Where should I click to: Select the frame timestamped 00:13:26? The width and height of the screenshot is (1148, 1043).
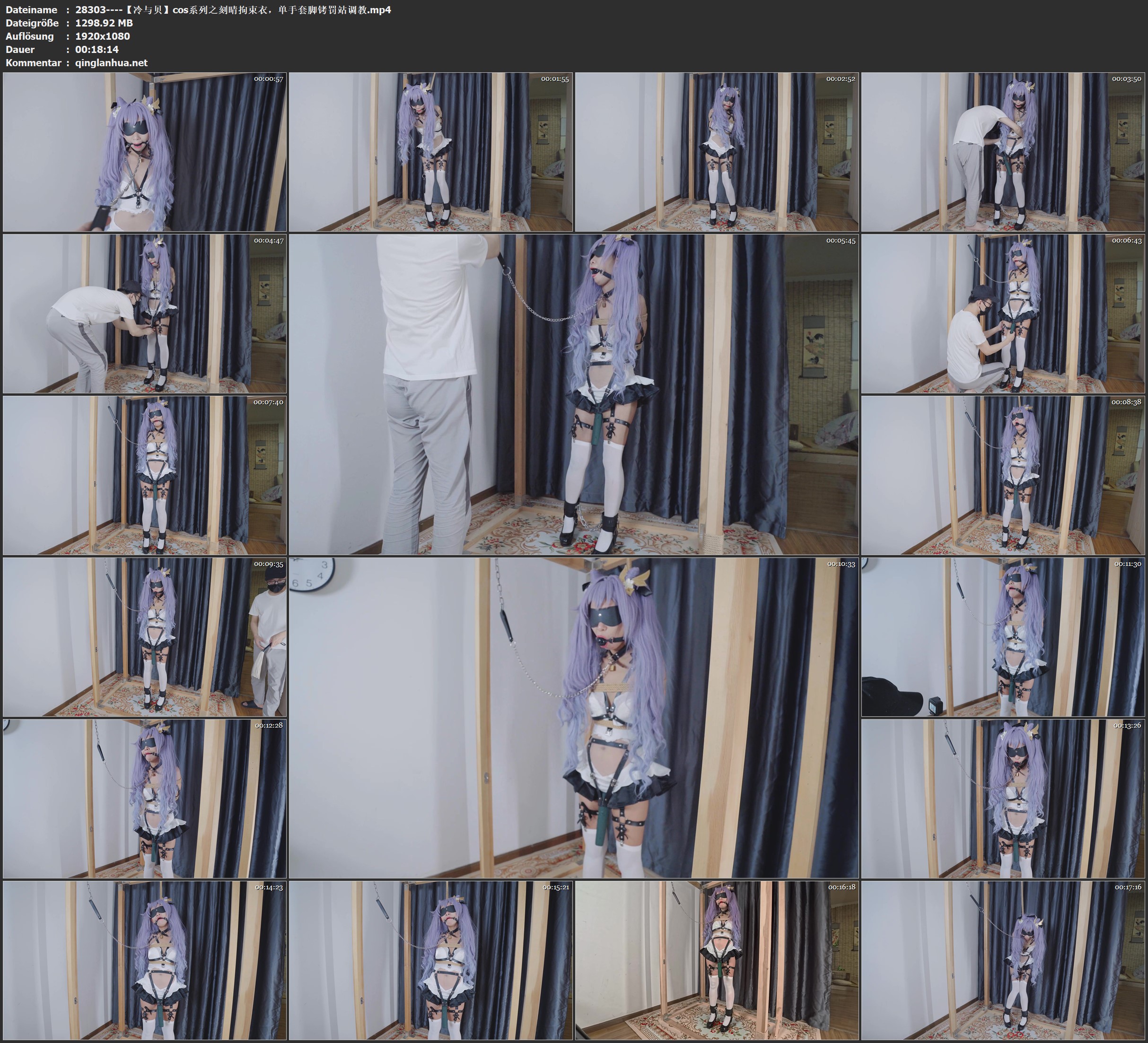coord(1003,798)
